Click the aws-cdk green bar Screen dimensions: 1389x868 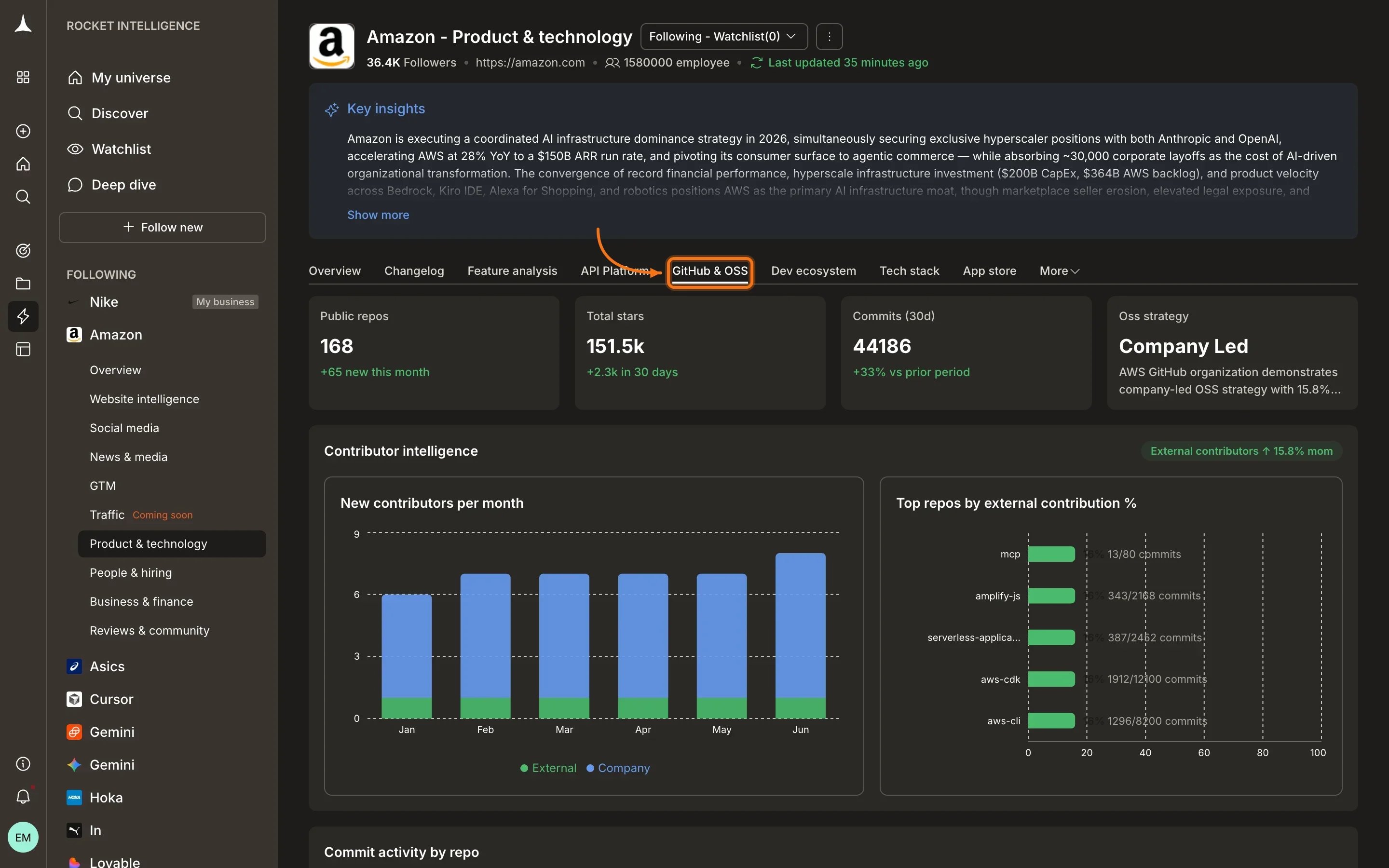pos(1051,679)
